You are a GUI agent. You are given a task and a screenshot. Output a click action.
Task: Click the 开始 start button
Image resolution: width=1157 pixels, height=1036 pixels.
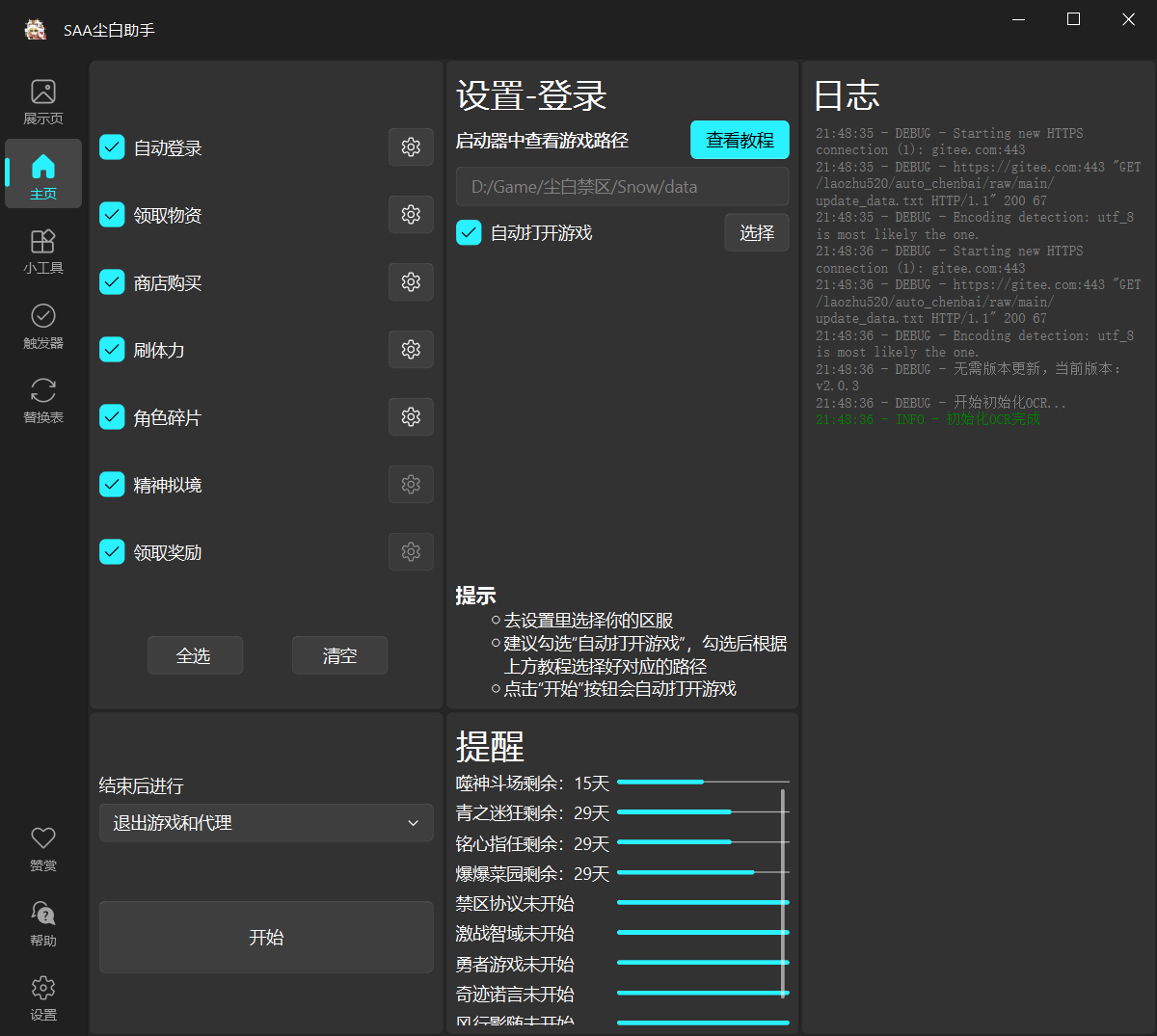pyautogui.click(x=266, y=937)
